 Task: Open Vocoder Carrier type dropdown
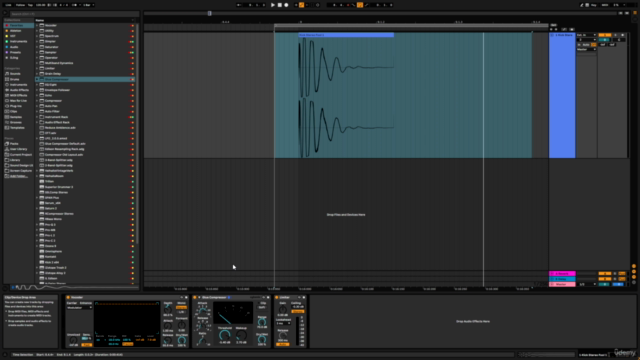[x=80, y=307]
